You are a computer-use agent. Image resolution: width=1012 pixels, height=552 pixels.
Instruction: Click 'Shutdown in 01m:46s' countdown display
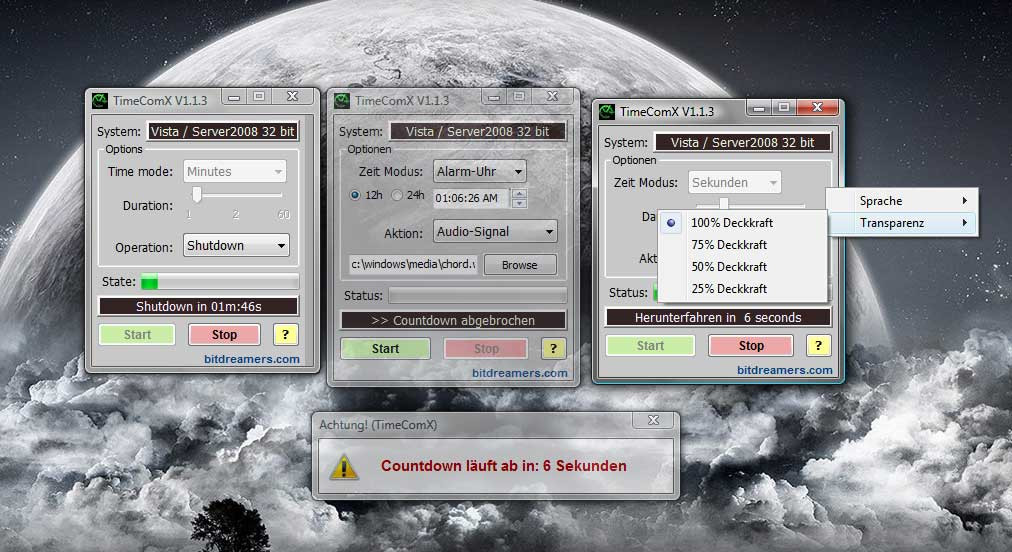pyautogui.click(x=199, y=307)
